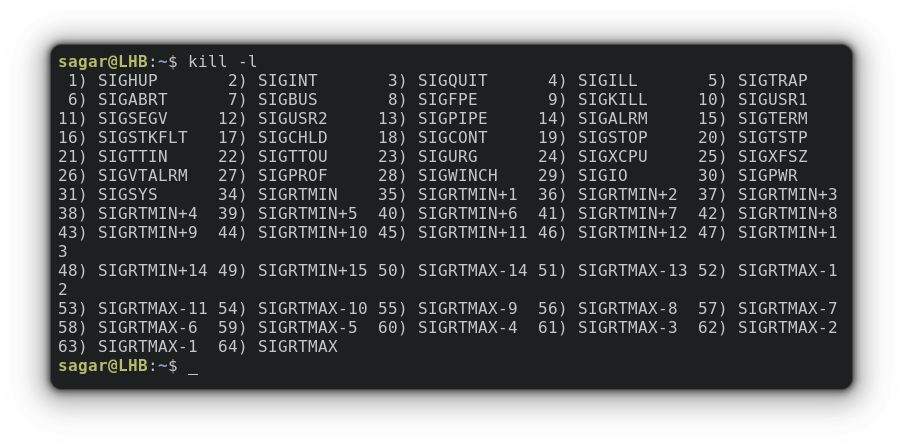Viewport: 904px width, 447px height.
Task: Click the SIGQUIT signal text
Action: [453, 80]
